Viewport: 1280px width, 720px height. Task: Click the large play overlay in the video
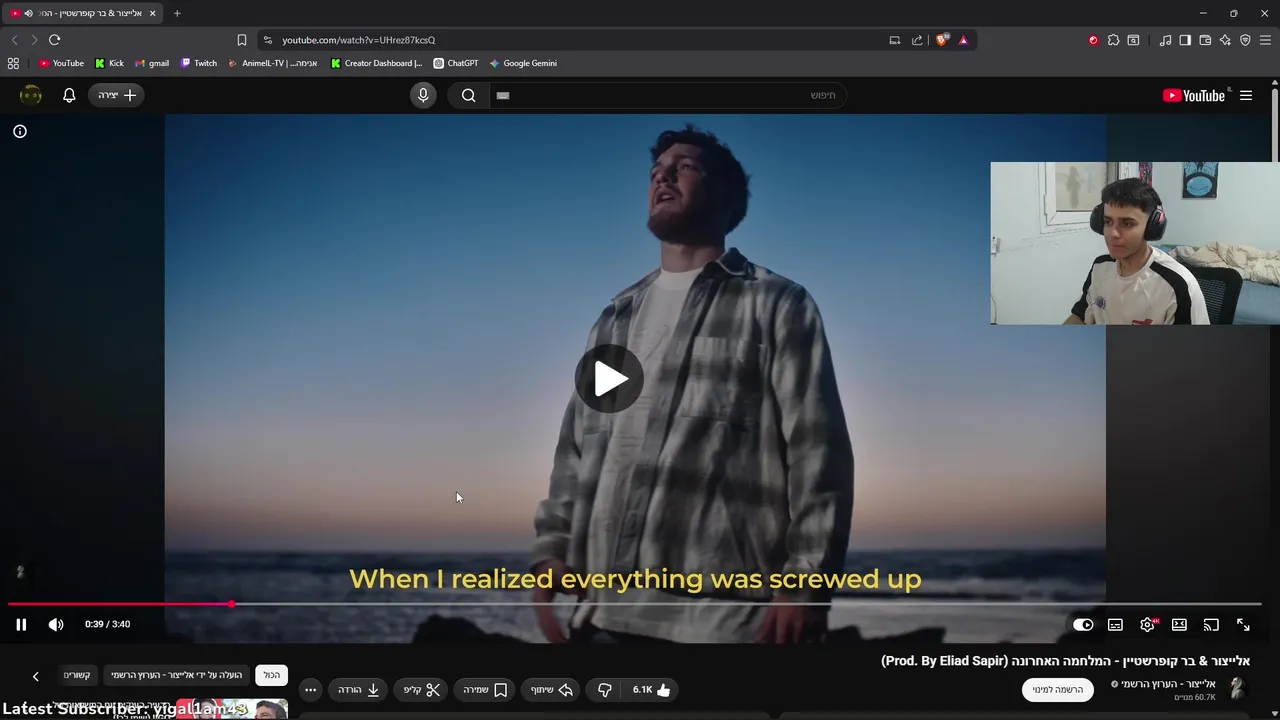pos(610,378)
